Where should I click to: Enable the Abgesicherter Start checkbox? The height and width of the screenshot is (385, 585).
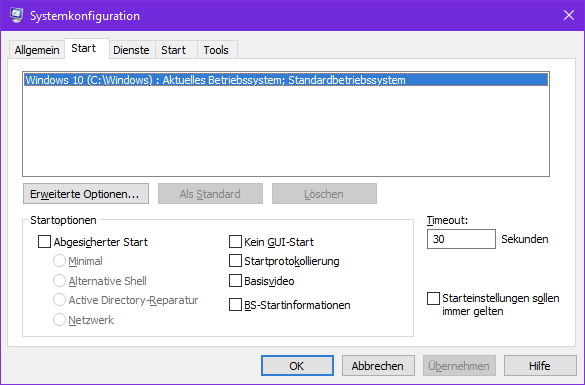pyautogui.click(x=44, y=241)
